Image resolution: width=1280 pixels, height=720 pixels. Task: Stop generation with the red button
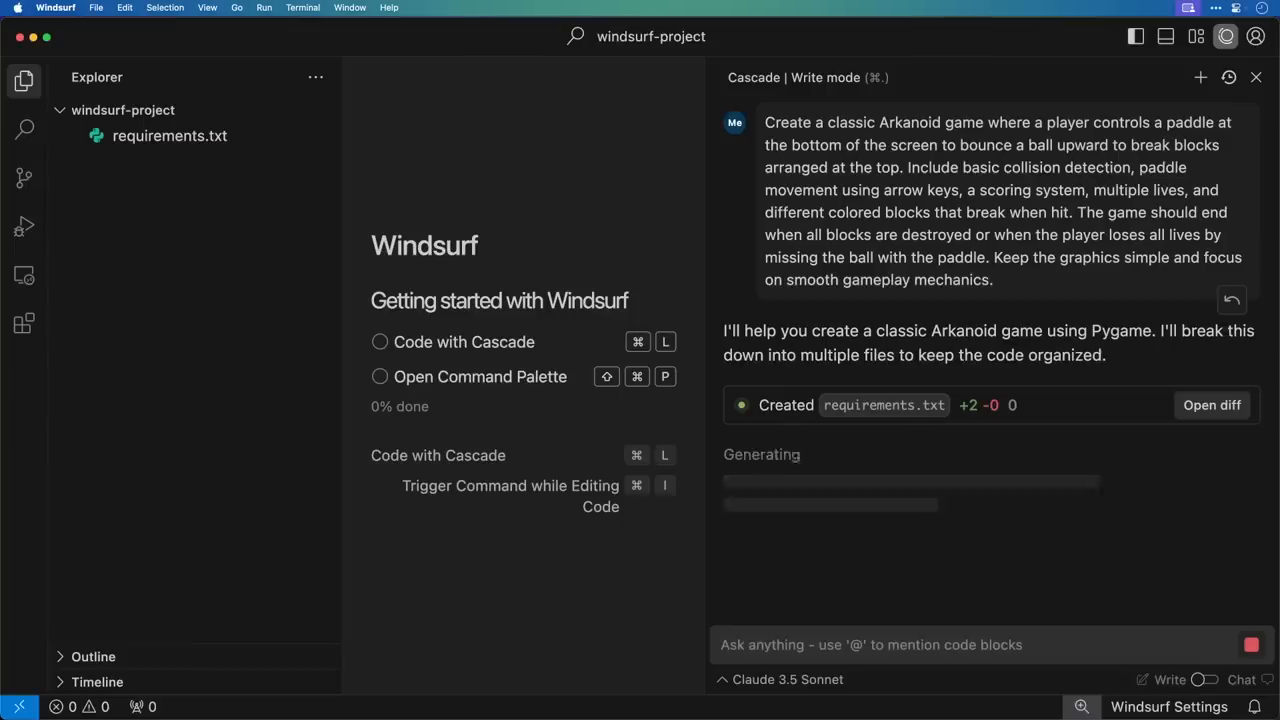1251,645
